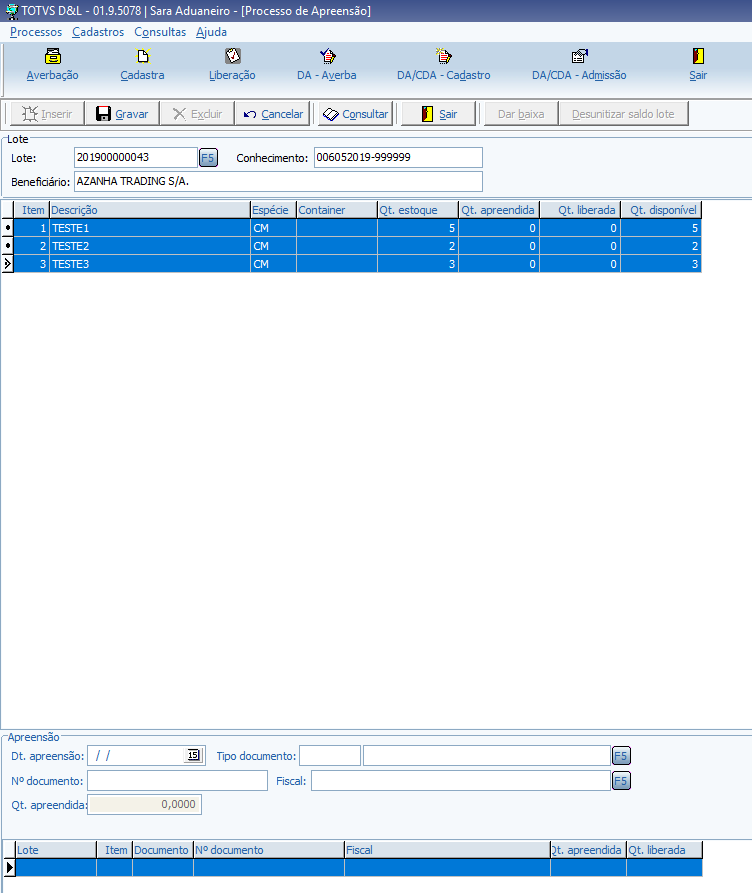Click Documento column header in bottom grid
The width and height of the screenshot is (752, 893).
[x=162, y=850]
